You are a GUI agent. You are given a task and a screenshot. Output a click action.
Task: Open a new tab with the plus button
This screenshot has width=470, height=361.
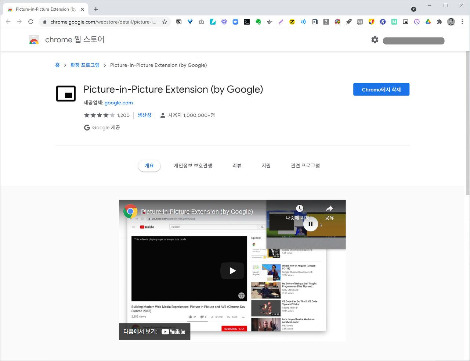pyautogui.click(x=96, y=9)
